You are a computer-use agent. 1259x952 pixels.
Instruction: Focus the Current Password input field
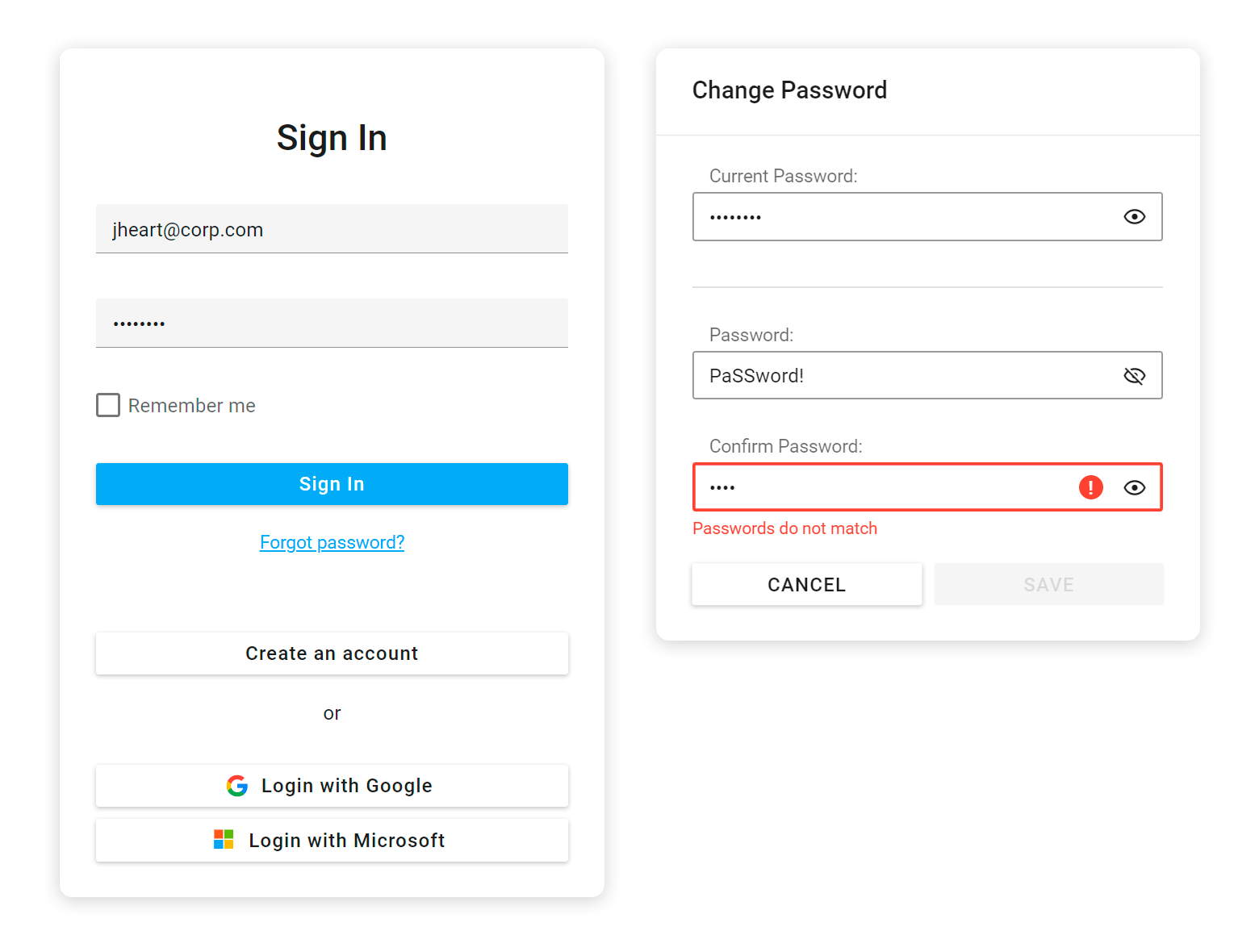point(904,217)
